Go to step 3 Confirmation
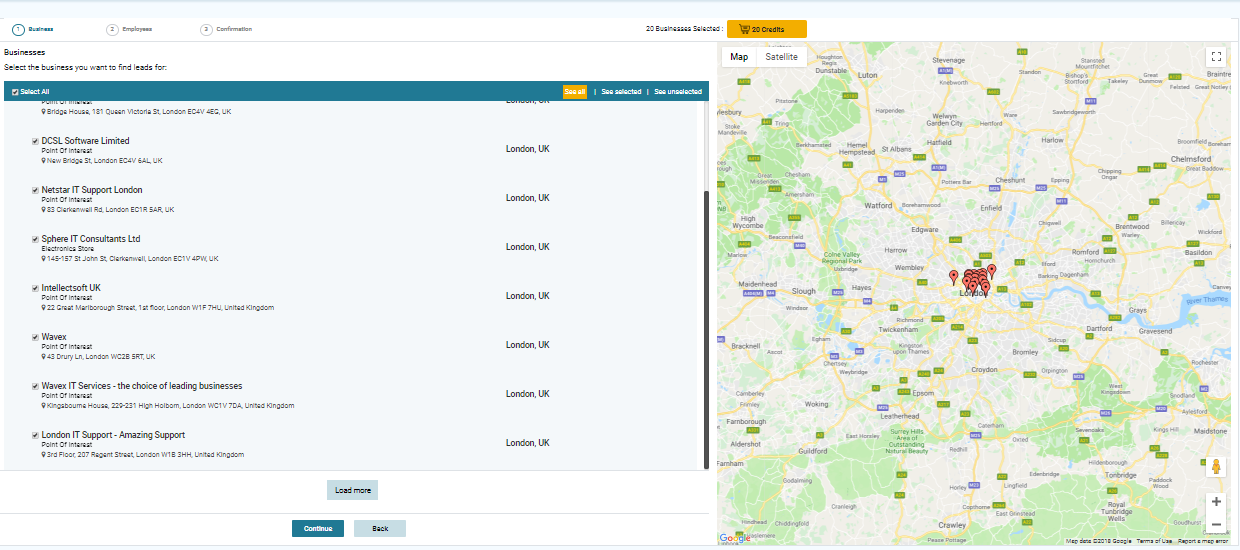The image size is (1240, 550). pyautogui.click(x=226, y=29)
